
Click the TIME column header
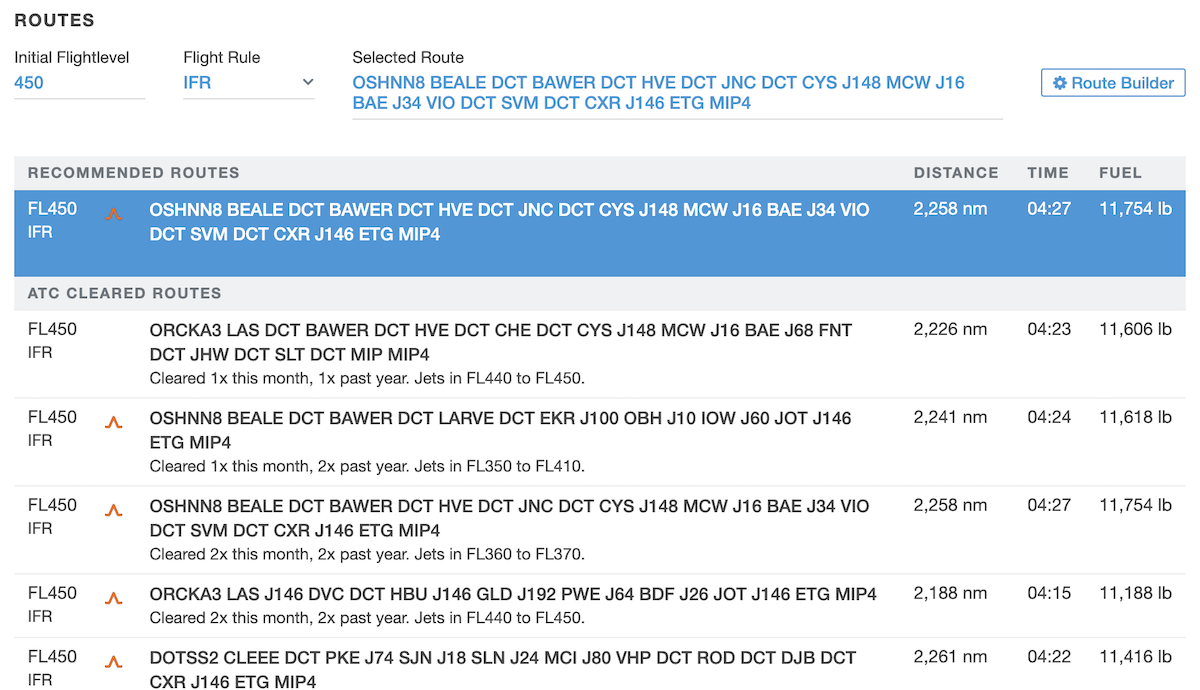point(1047,173)
